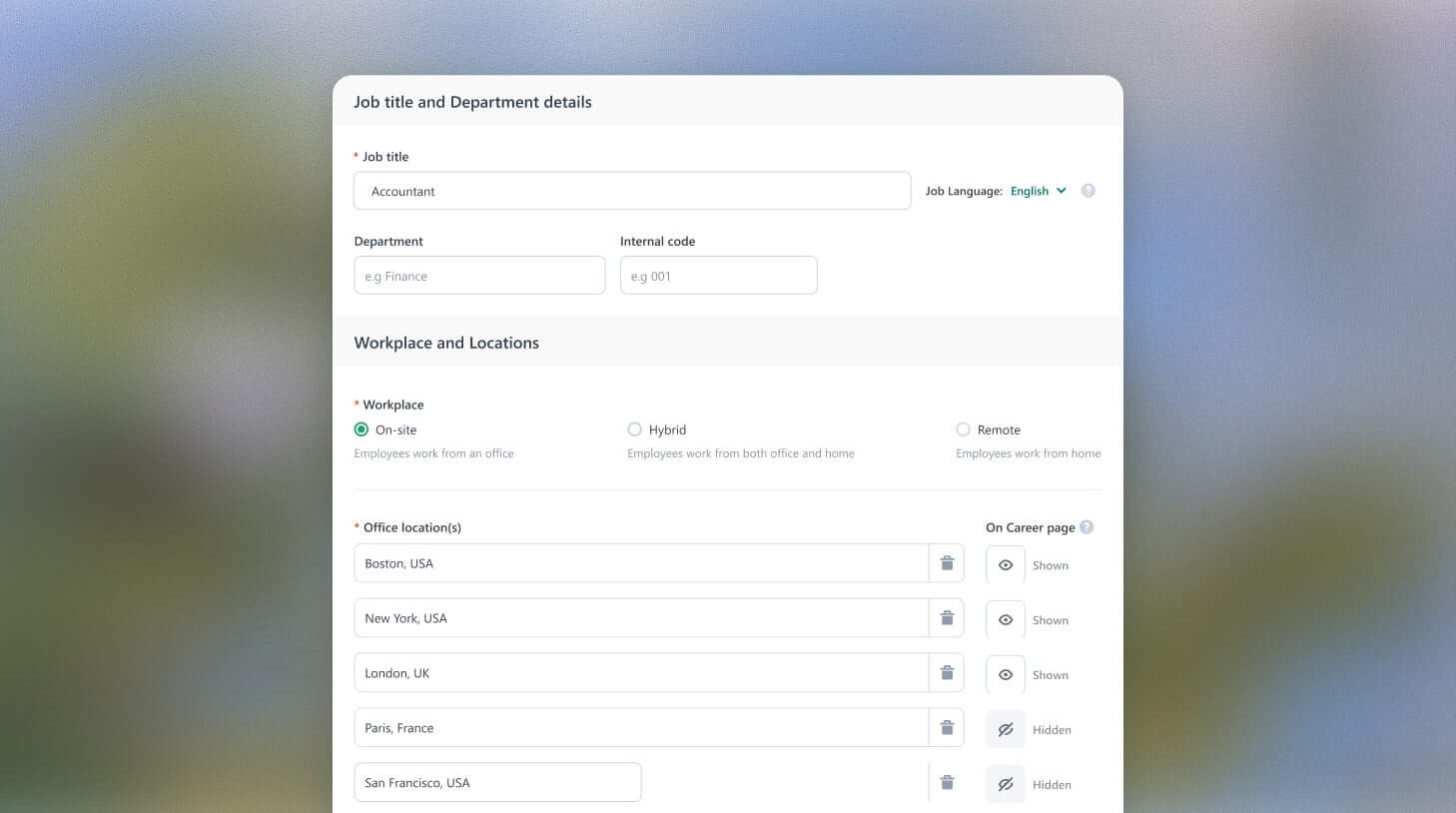Hide Boston, USA from career page
Viewport: 1456px width, 813px height.
(x=1006, y=565)
